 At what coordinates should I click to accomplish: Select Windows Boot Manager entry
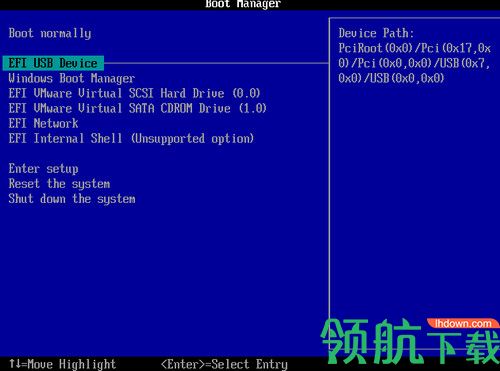coord(72,79)
